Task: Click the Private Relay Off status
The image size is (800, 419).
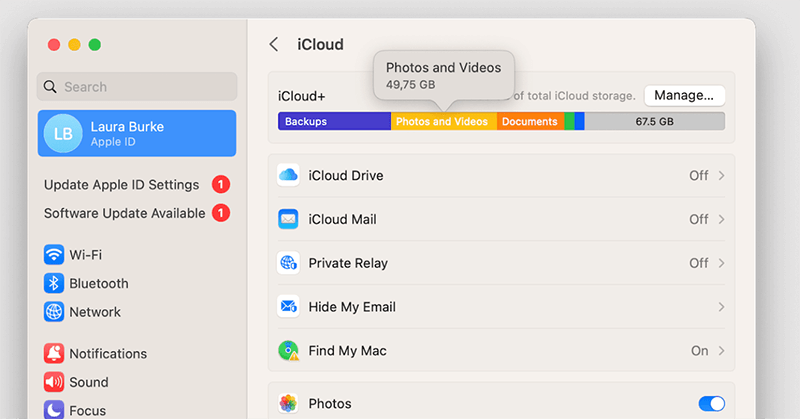Action: [x=698, y=263]
